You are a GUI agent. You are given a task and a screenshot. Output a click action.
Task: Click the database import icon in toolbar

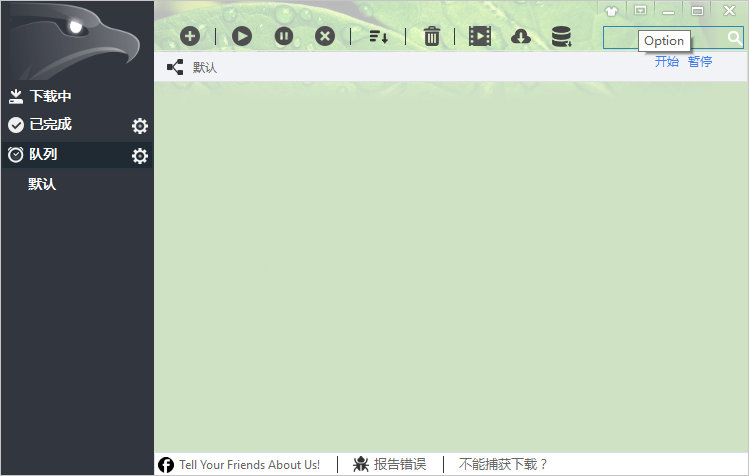tap(561, 37)
